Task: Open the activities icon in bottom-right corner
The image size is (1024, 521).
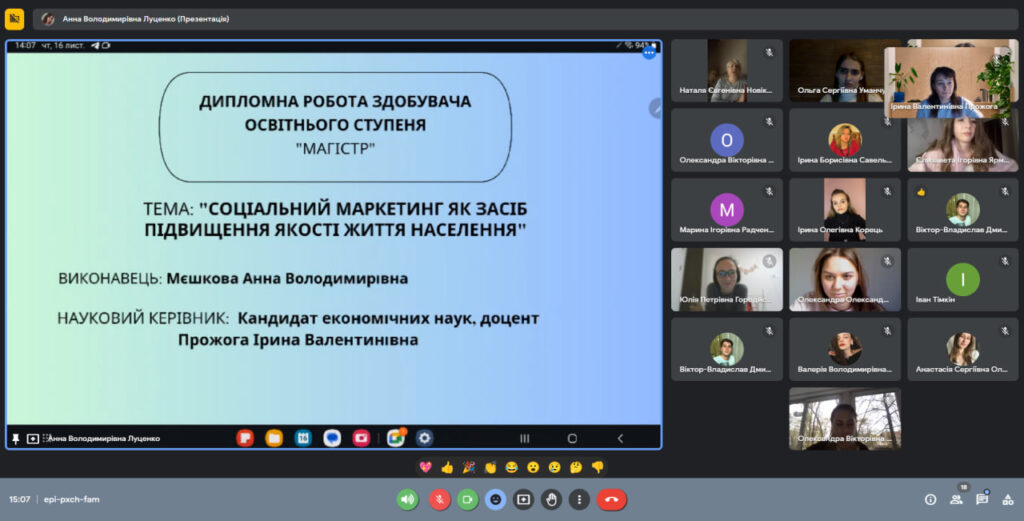Action: coord(1007,499)
